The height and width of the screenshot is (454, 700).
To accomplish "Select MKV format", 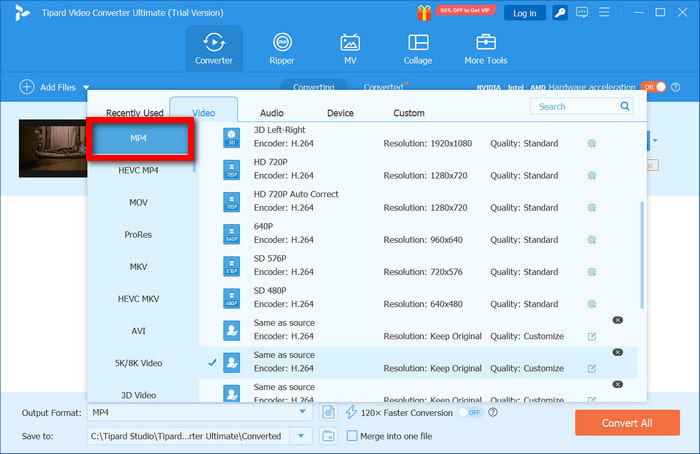I will pyautogui.click(x=138, y=267).
